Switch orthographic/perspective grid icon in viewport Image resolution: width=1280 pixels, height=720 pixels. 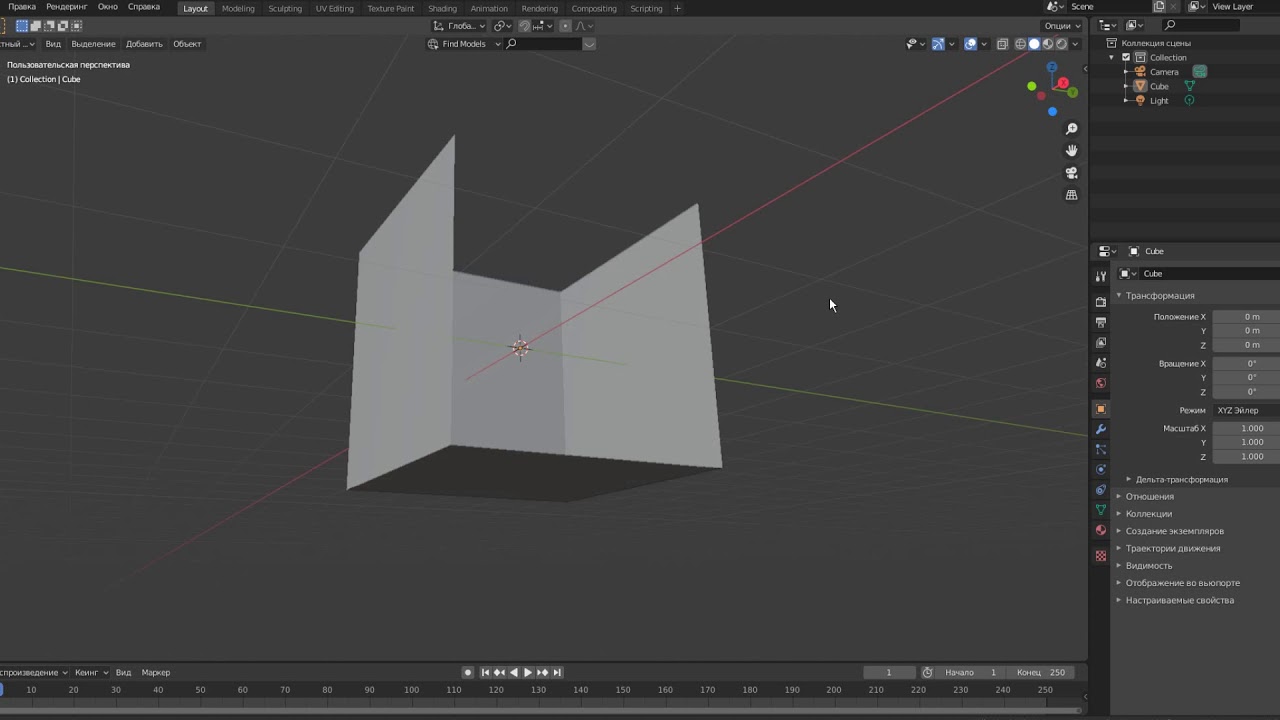click(x=1072, y=195)
